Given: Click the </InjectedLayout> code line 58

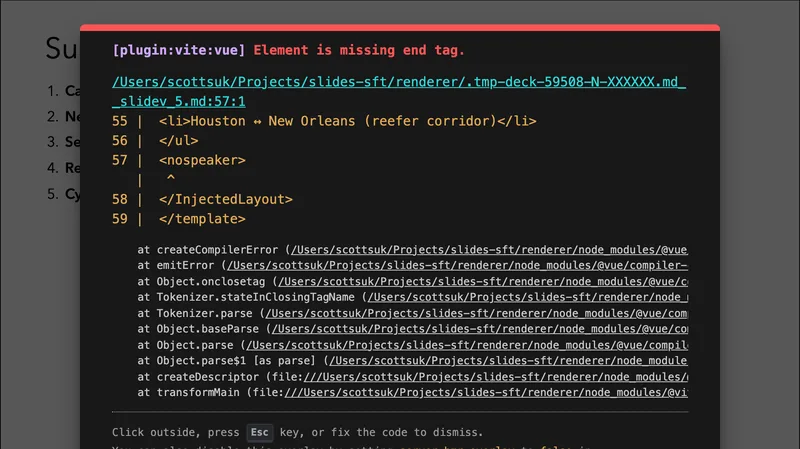Looking at the screenshot, I should pos(225,199).
